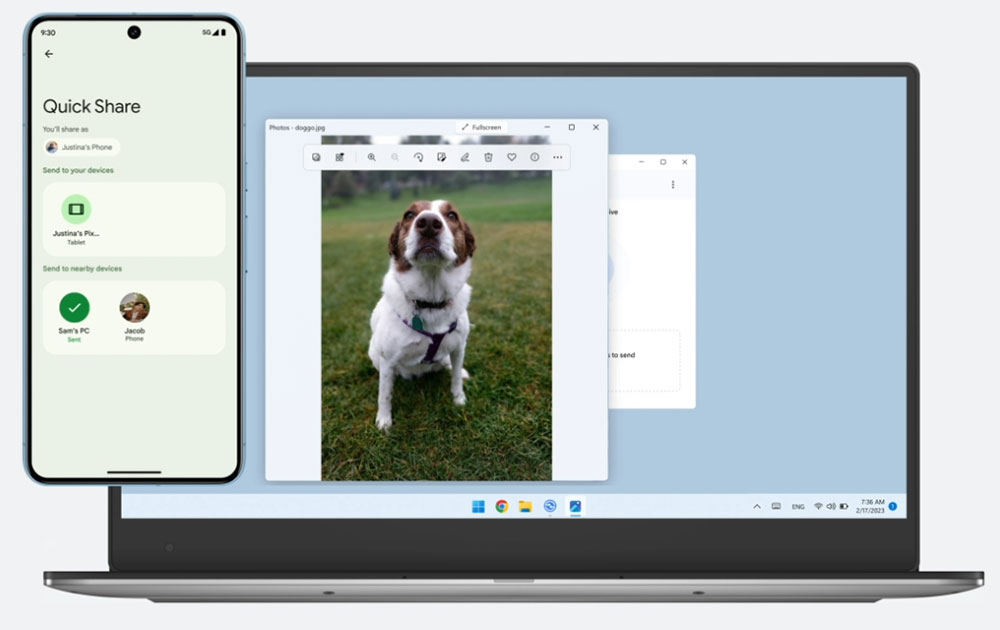Click the "Photos - doggo.jpg" window title
The width and height of the screenshot is (1000, 630).
click(297, 128)
